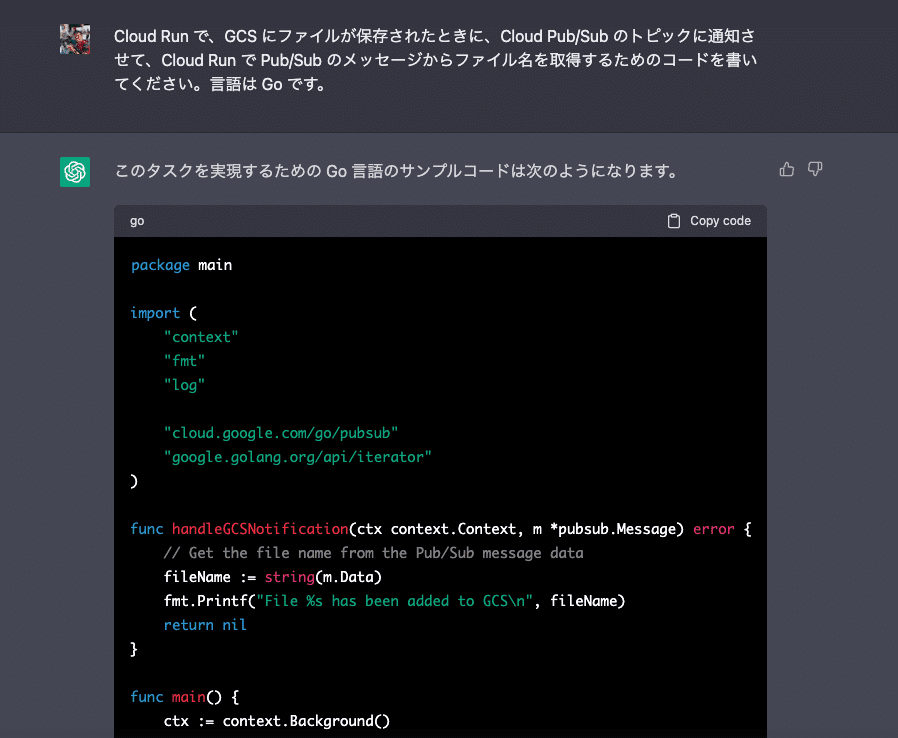Click the user profile avatar picture
898x738 pixels.
75,39
